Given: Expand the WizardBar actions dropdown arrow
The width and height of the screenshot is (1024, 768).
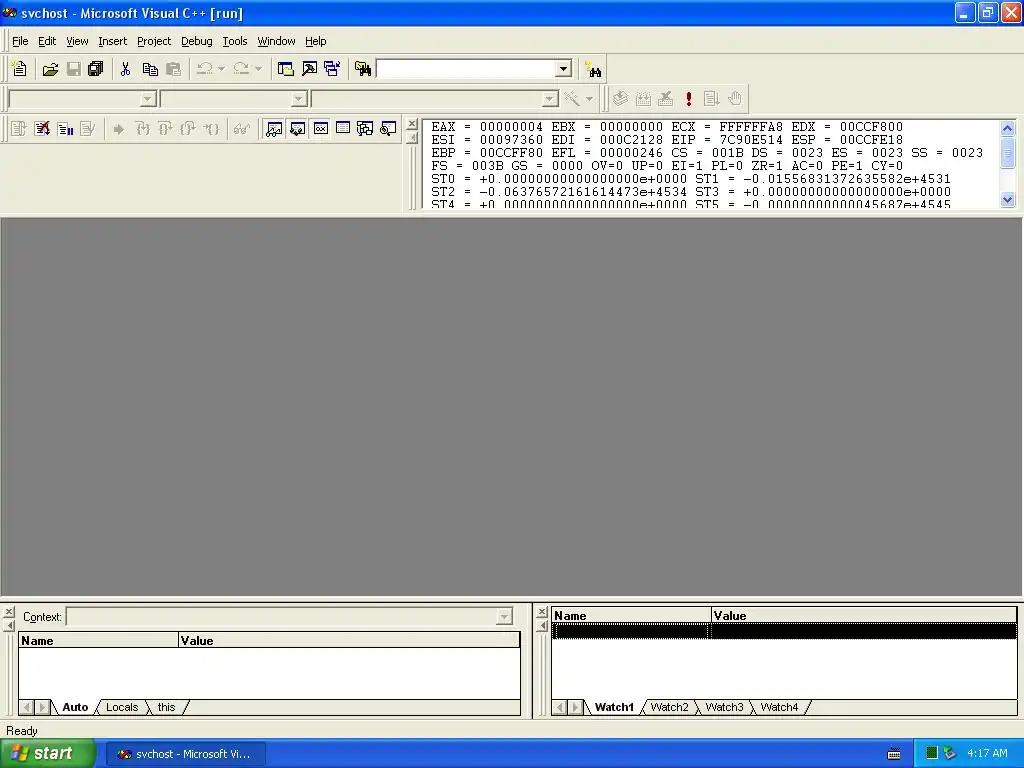Looking at the screenshot, I should point(589,99).
